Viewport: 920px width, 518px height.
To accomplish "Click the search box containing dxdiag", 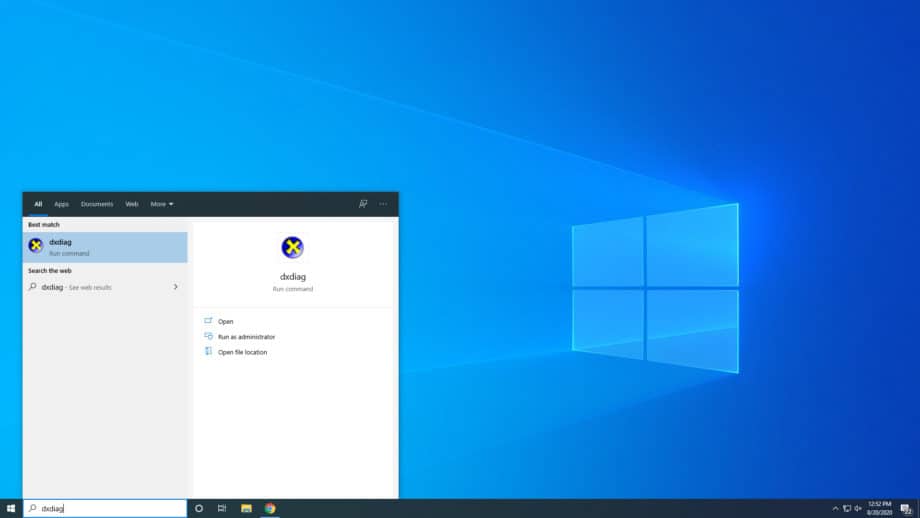I will click(105, 508).
